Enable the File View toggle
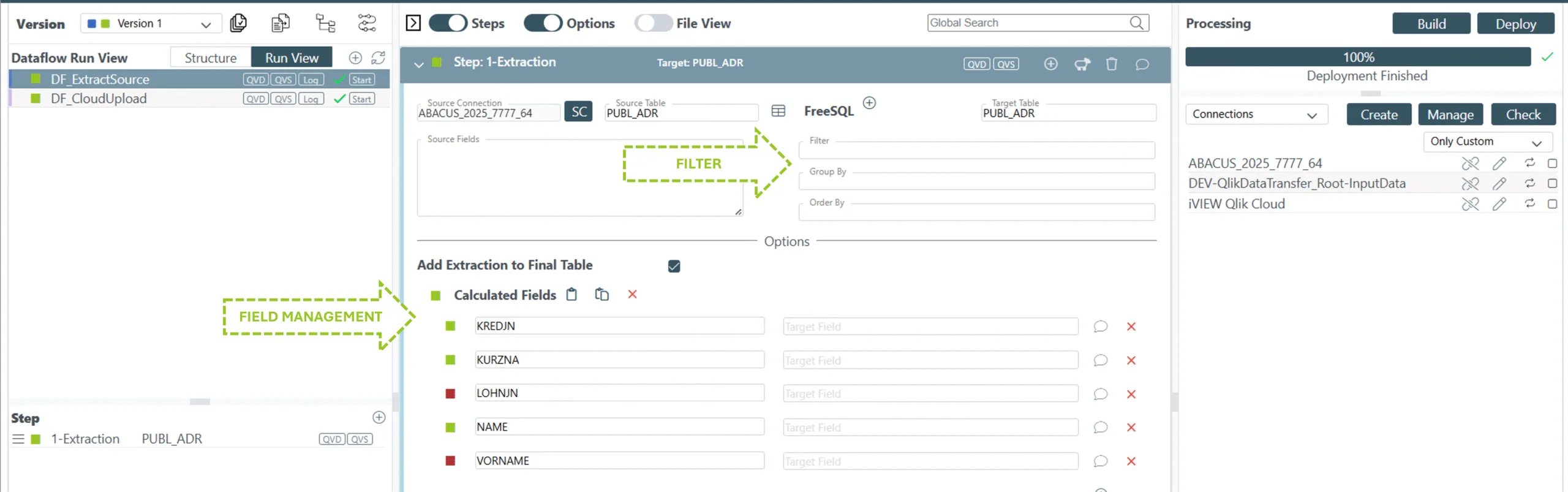The width and height of the screenshot is (1568, 492). pyautogui.click(x=653, y=23)
